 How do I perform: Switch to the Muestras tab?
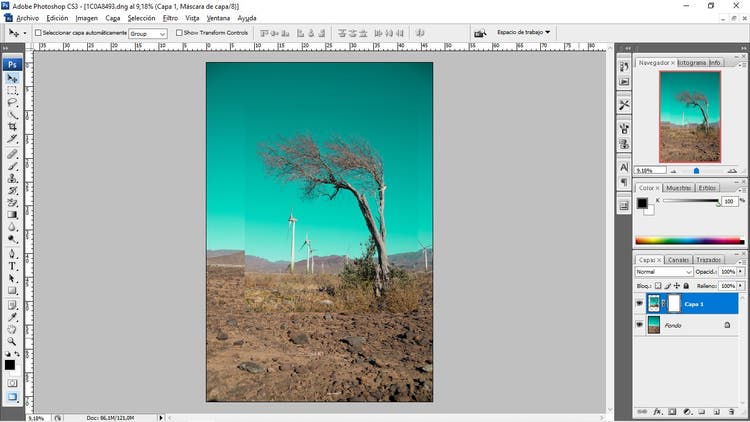(x=678, y=188)
